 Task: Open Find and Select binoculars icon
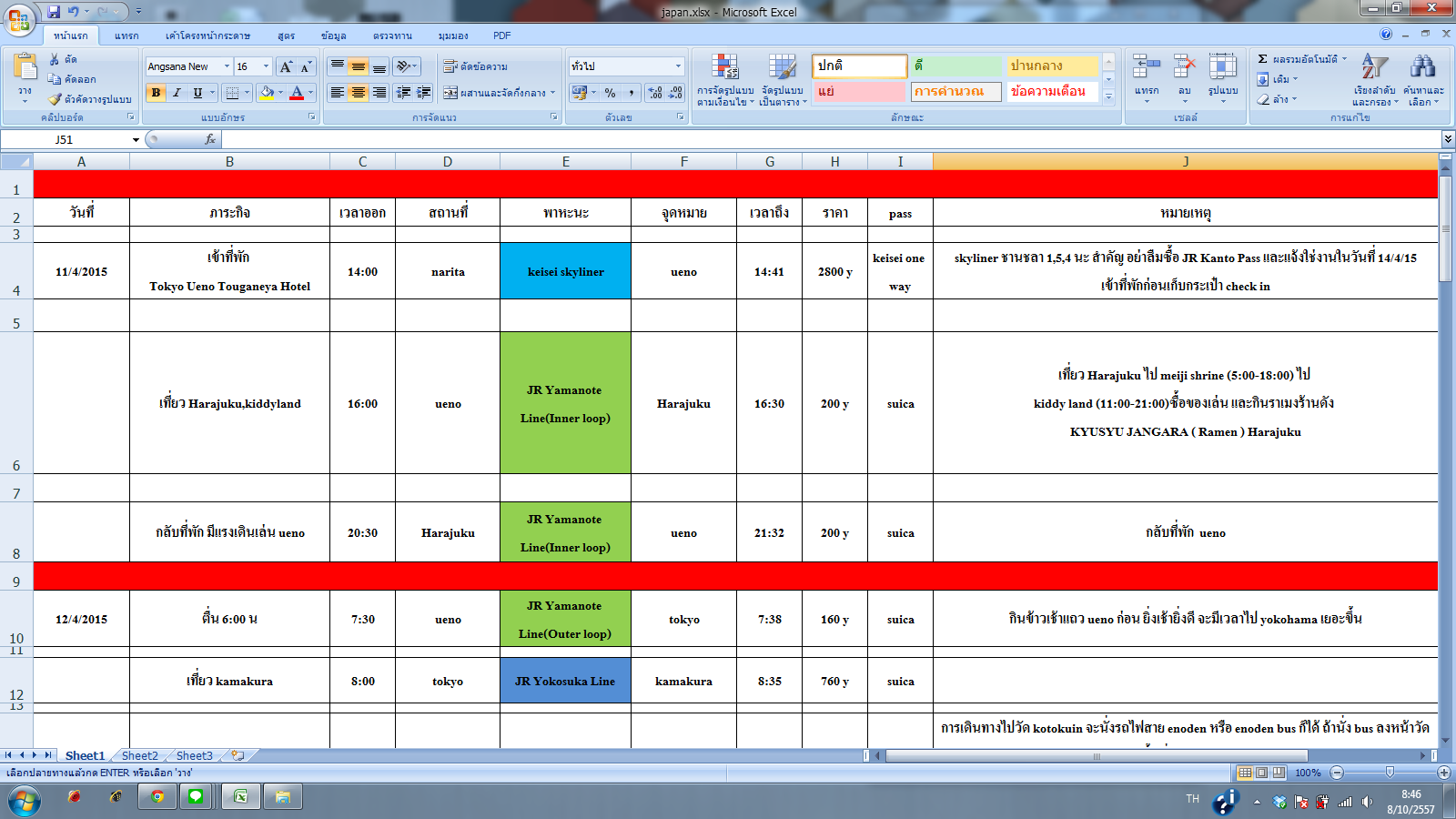tap(1422, 67)
